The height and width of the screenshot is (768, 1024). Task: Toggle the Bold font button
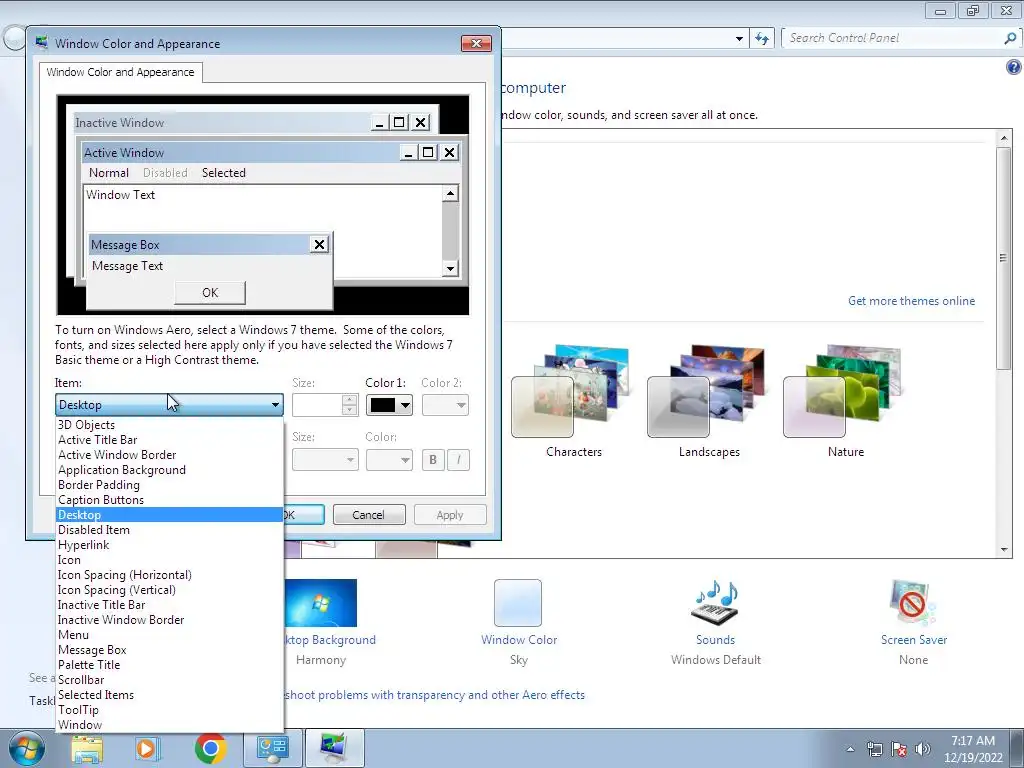[x=433, y=460]
